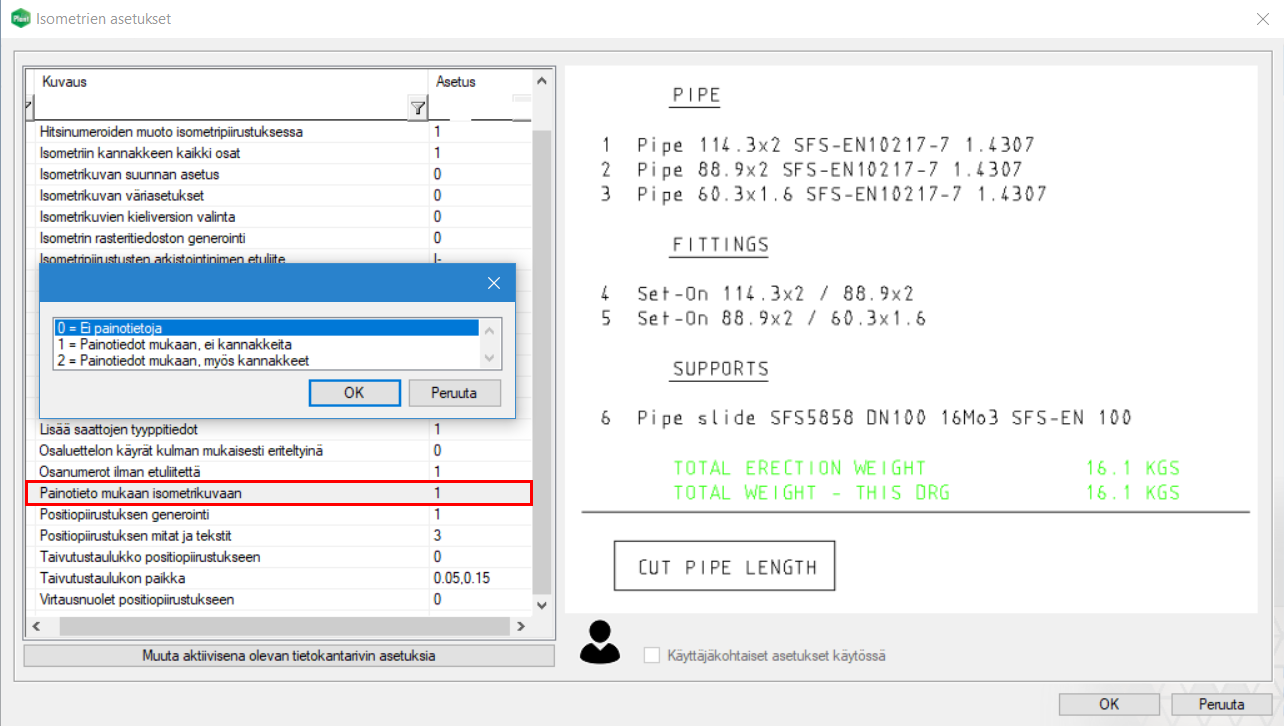
Task: Click the Kuvaus filter input field
Action: click(x=220, y=108)
